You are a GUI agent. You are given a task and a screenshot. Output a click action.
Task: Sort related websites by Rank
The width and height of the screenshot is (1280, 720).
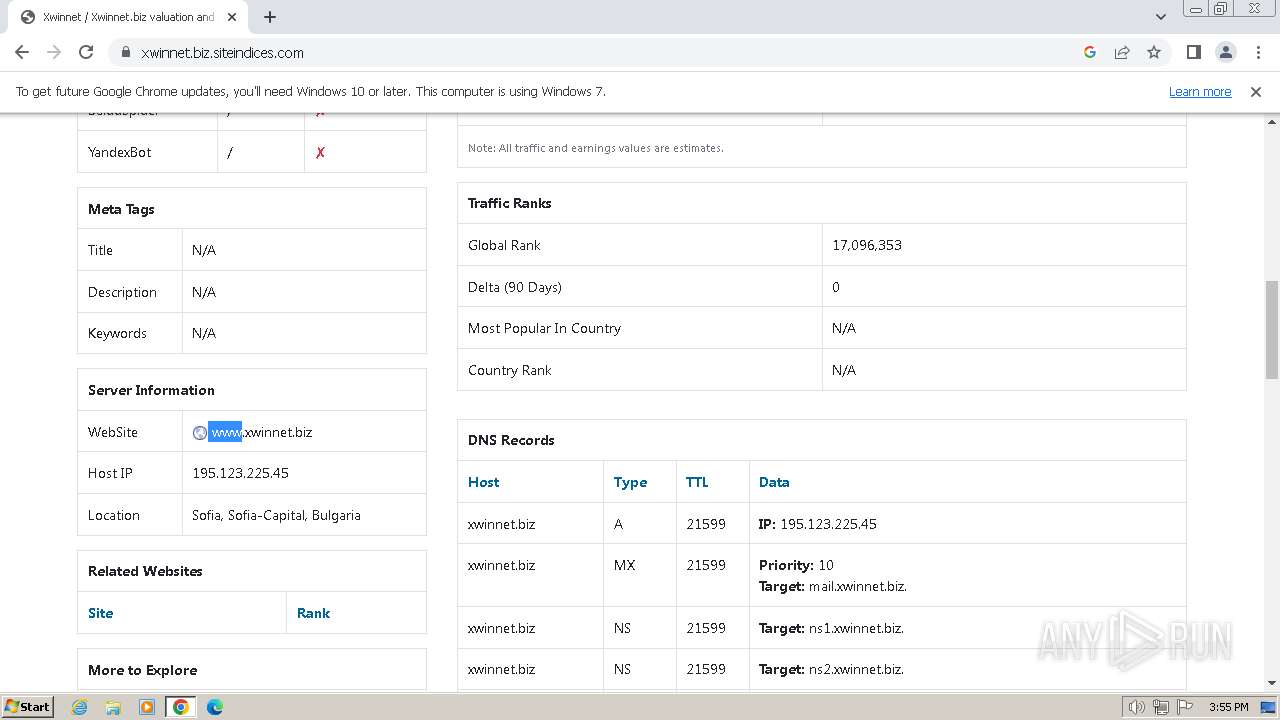pyautogui.click(x=313, y=613)
